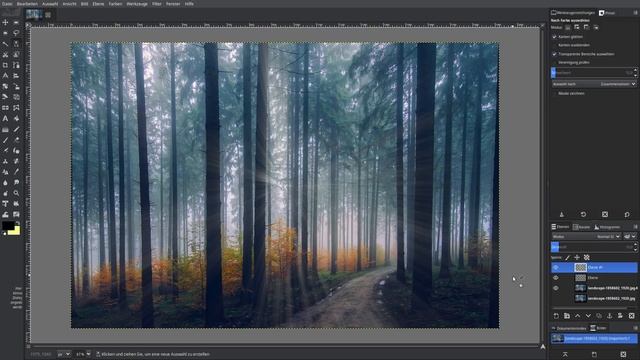The height and width of the screenshot is (360, 640).
Task: Select the bottom landscape jpg layer row
Action: pos(594,298)
